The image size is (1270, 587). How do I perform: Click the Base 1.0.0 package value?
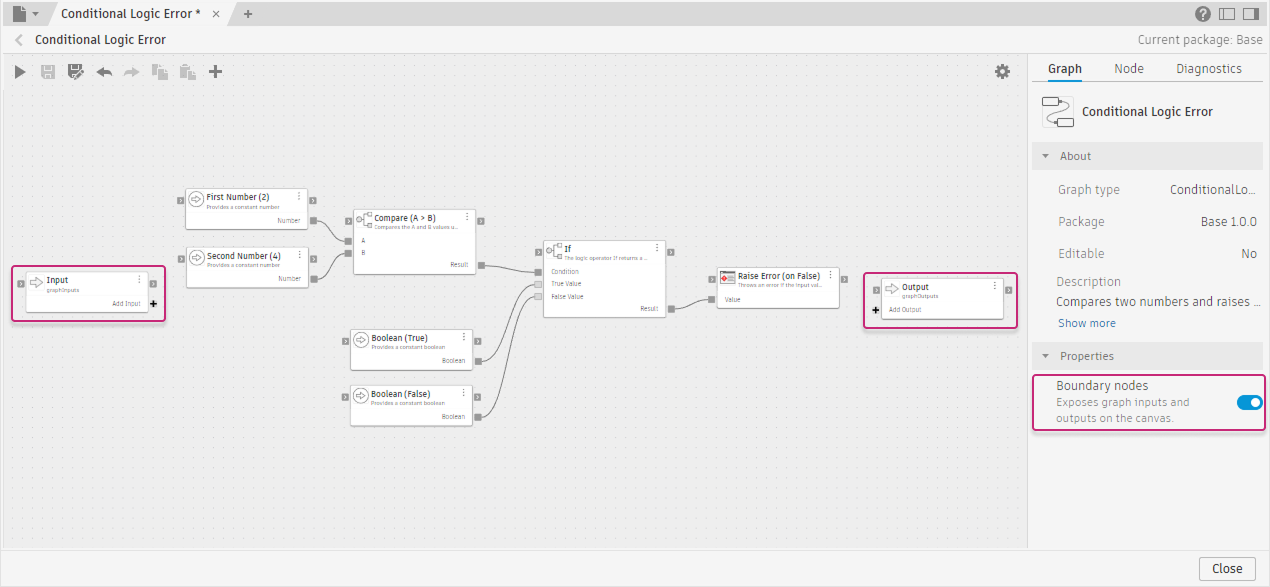pyautogui.click(x=1229, y=222)
